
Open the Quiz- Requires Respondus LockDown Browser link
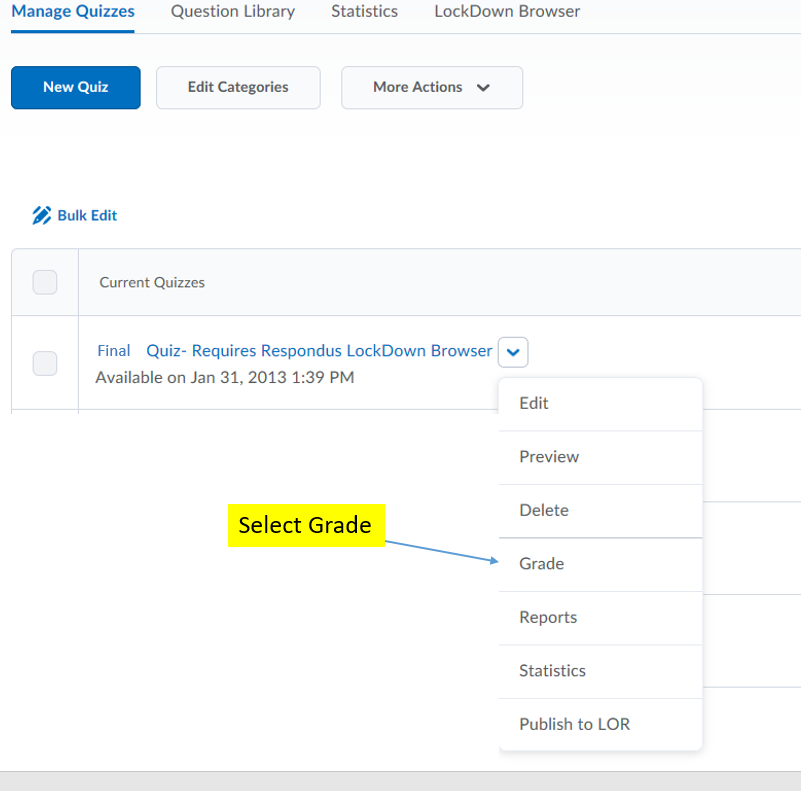(x=319, y=351)
